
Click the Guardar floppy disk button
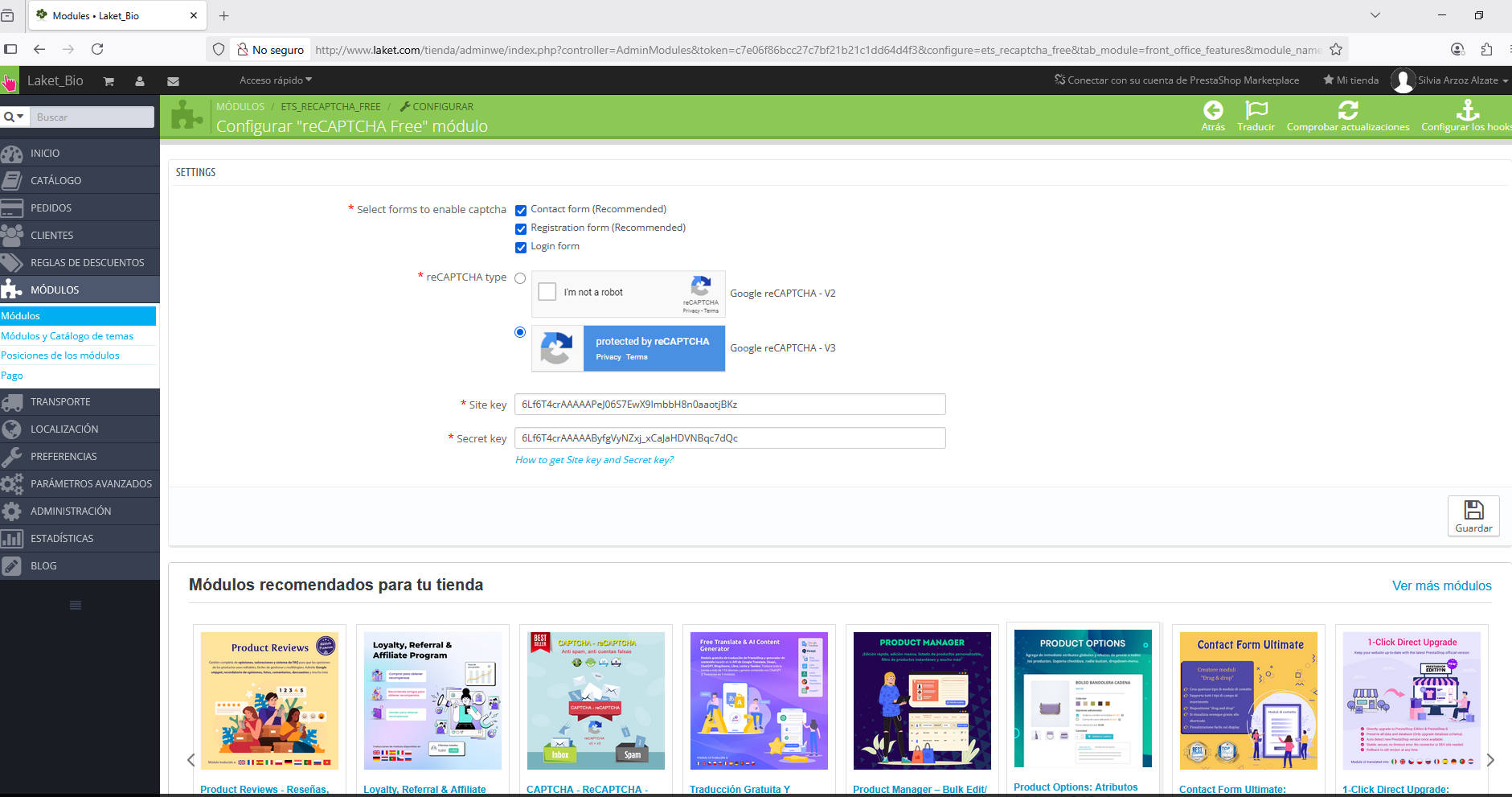point(1473,516)
